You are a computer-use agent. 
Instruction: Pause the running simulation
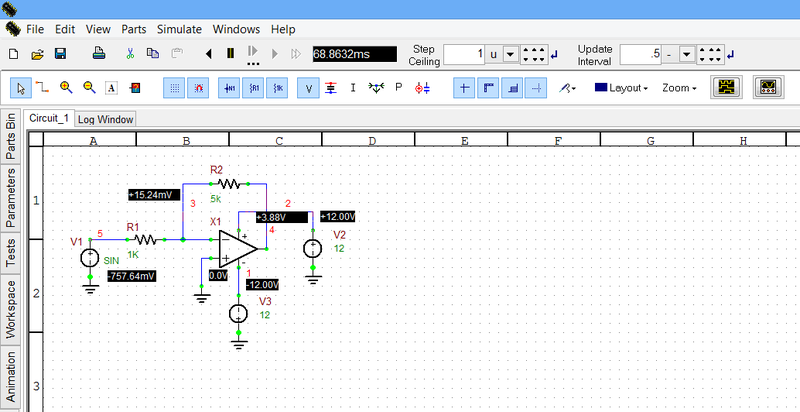tap(230, 53)
